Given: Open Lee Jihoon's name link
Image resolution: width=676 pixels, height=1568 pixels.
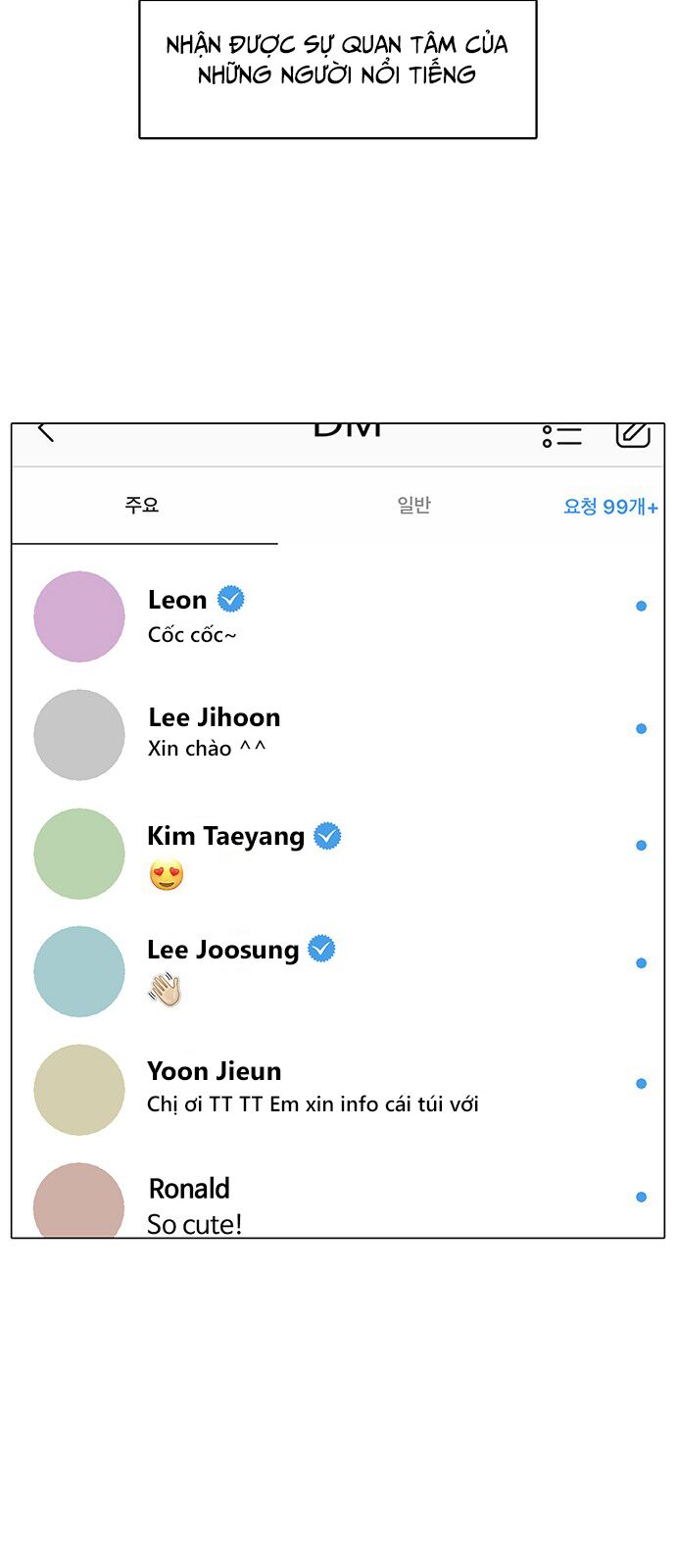Looking at the screenshot, I should pos(214,717).
